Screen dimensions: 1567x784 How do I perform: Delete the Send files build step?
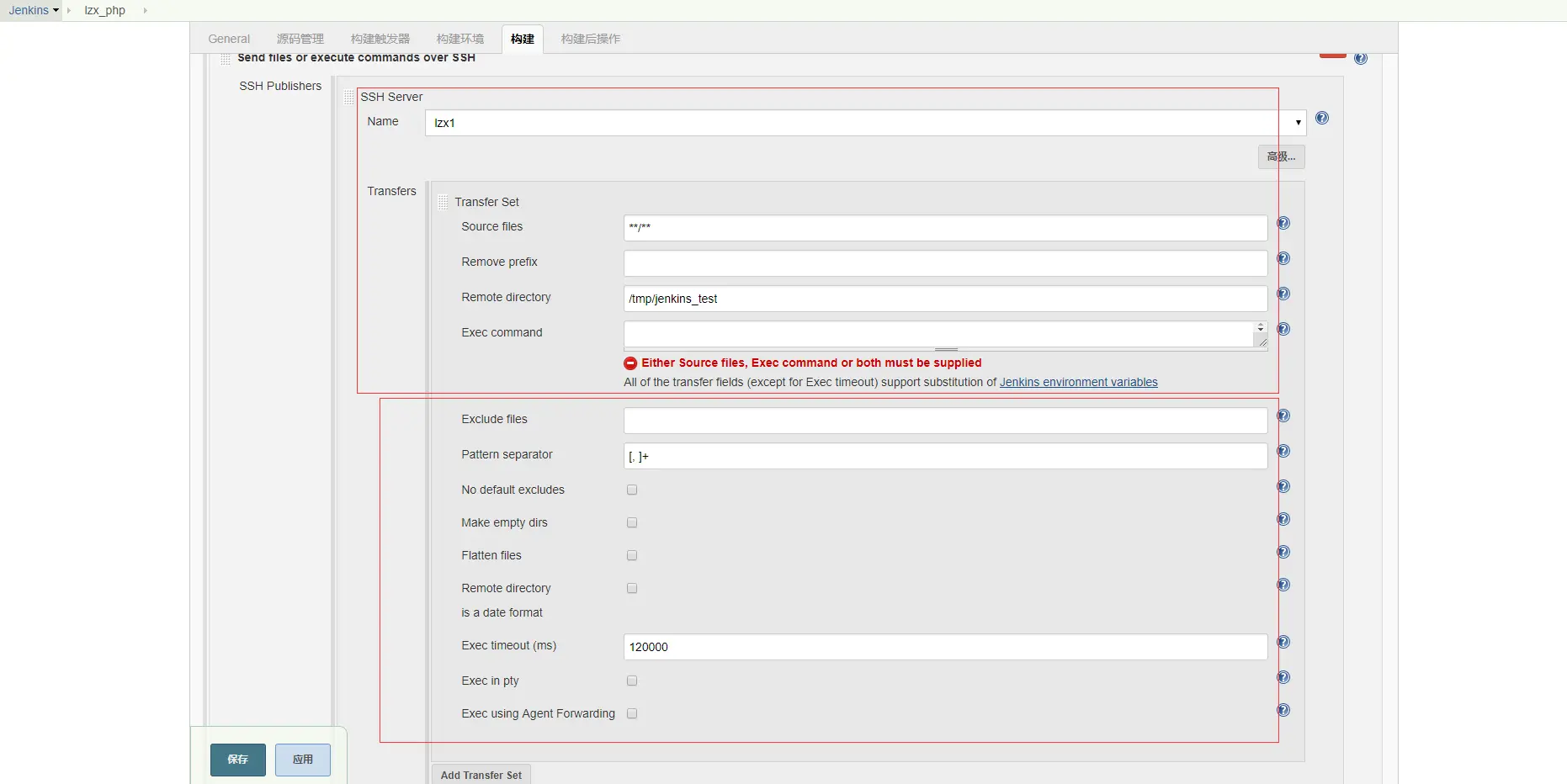click(x=1333, y=55)
